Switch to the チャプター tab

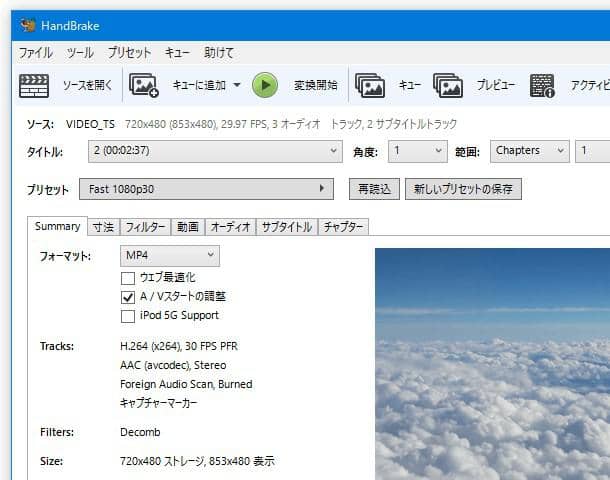coord(343,227)
